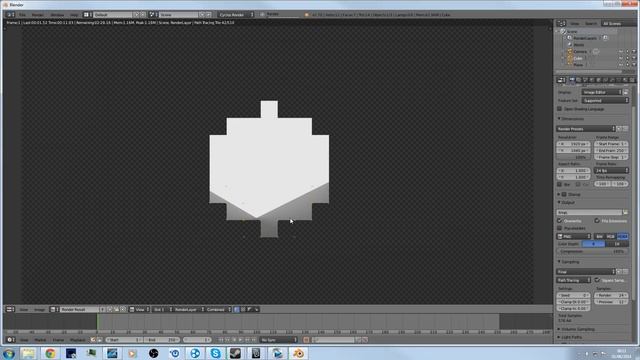Click the info editor type icon in top bar
This screenshot has height=360, width=640.
click(x=10, y=15)
